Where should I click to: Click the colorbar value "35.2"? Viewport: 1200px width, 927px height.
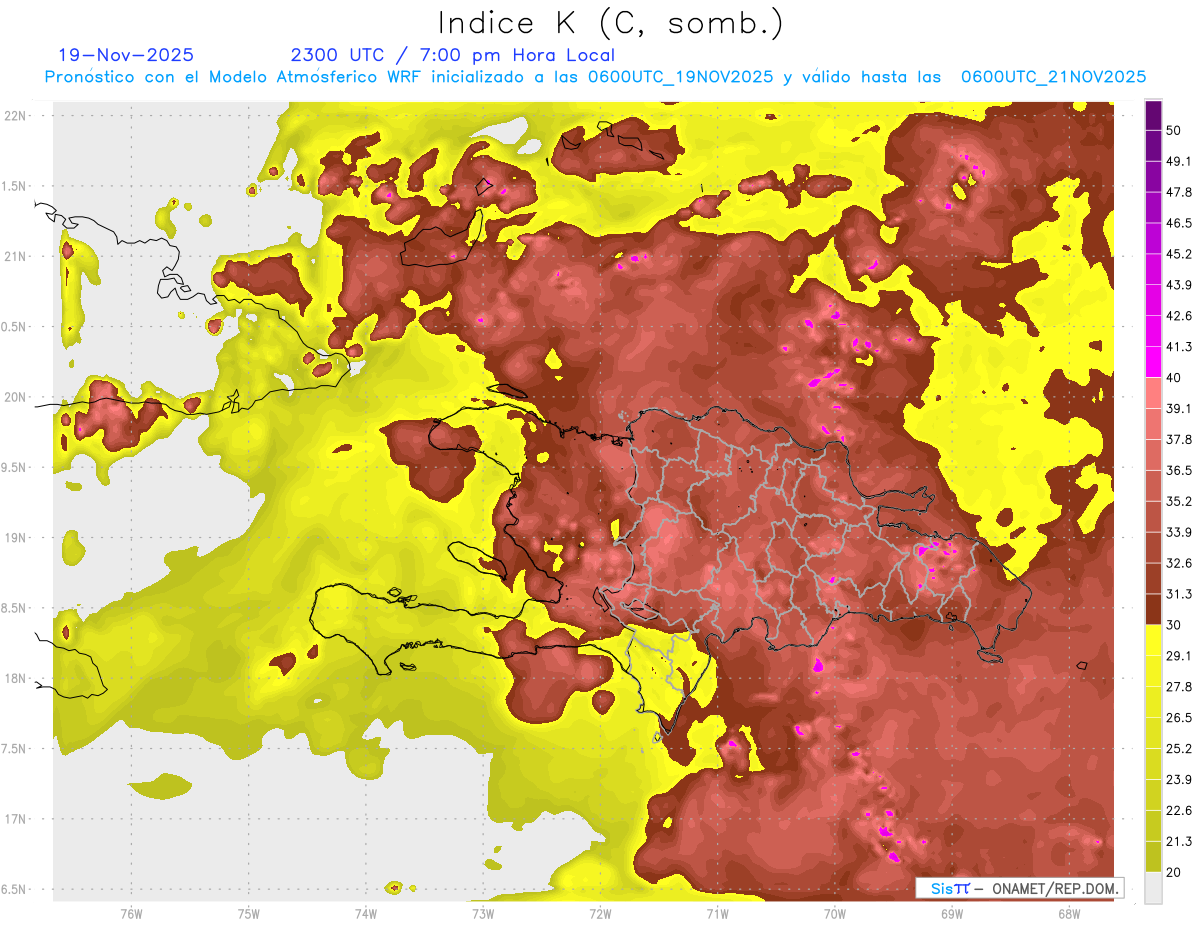1179,501
